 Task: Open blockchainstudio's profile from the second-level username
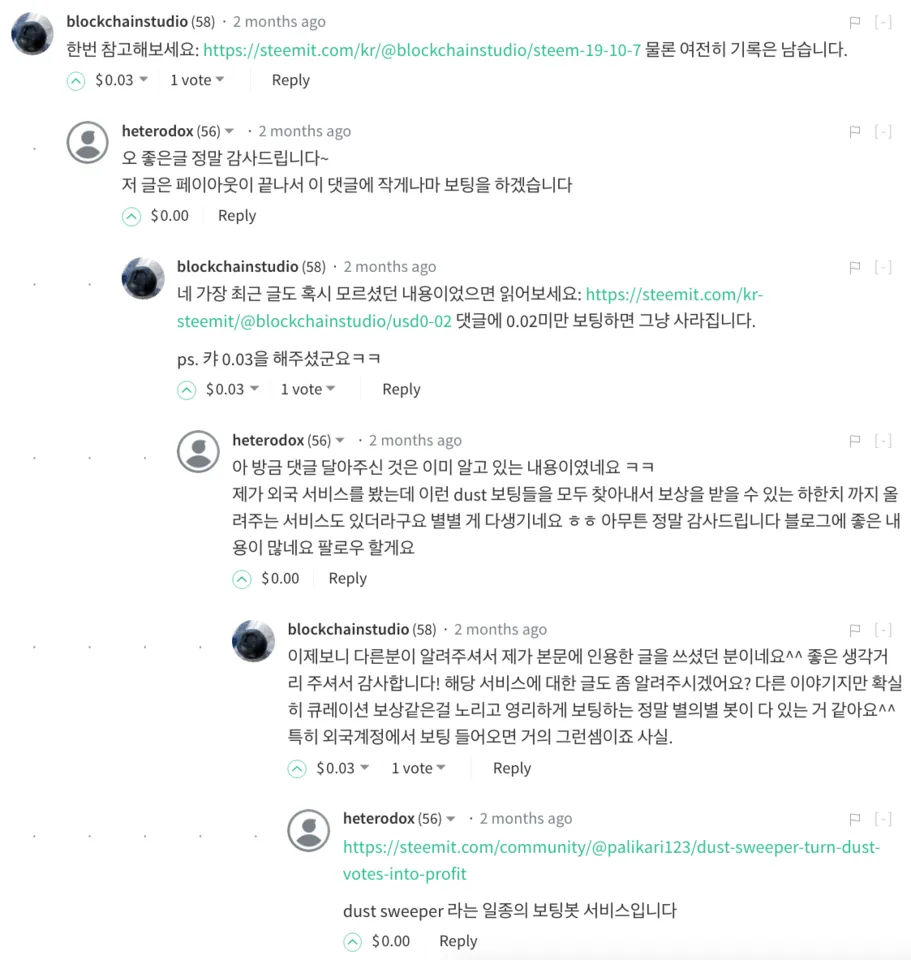(x=237, y=266)
